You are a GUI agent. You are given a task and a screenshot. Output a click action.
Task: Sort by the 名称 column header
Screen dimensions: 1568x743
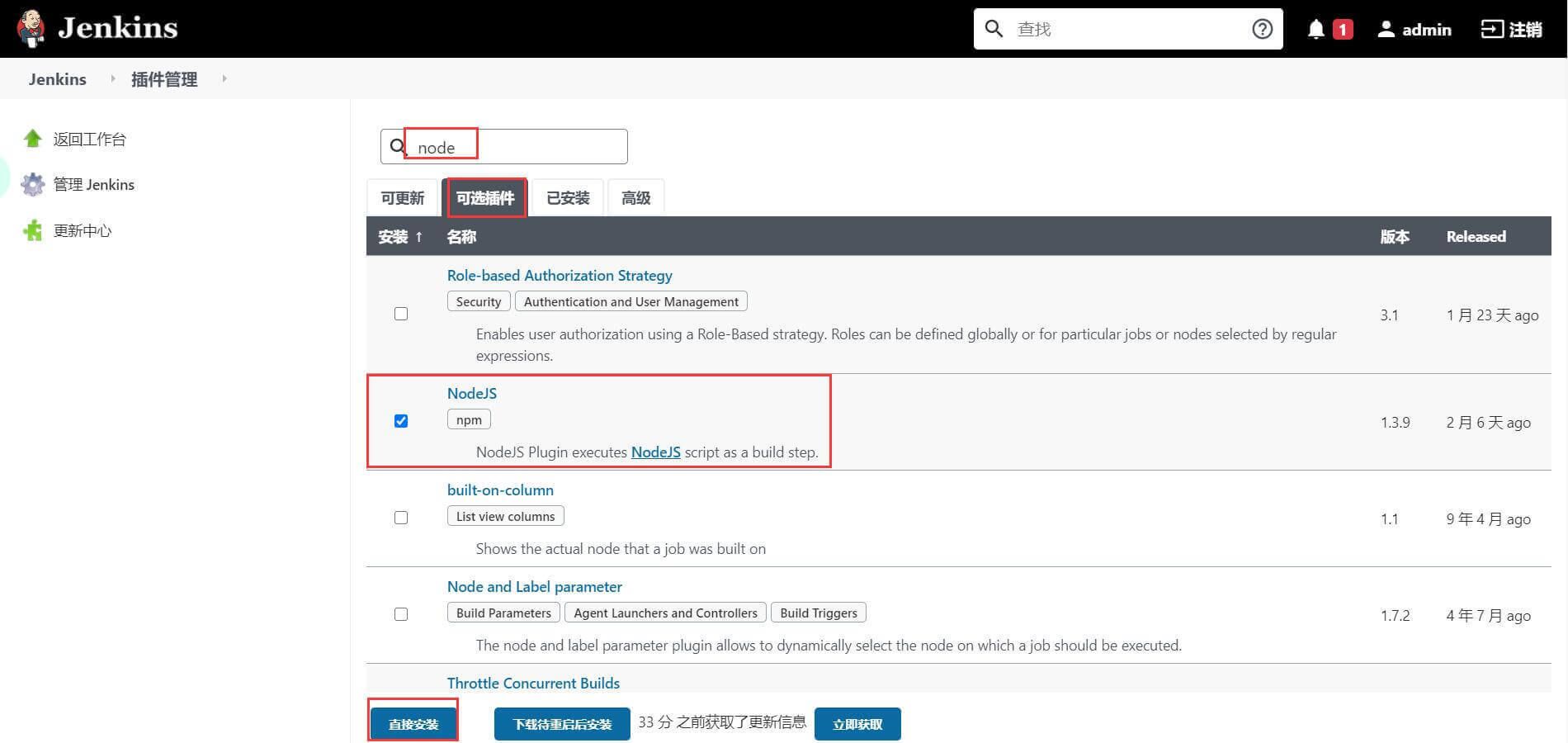coord(461,237)
